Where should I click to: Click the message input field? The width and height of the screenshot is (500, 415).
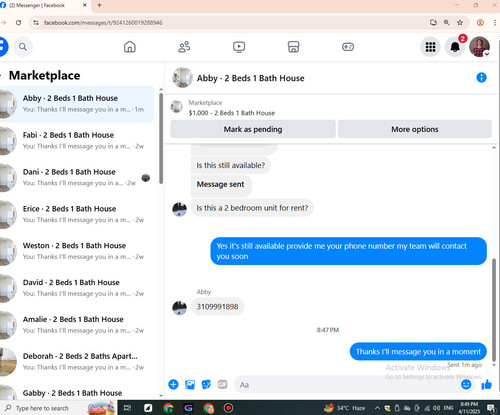tap(347, 385)
